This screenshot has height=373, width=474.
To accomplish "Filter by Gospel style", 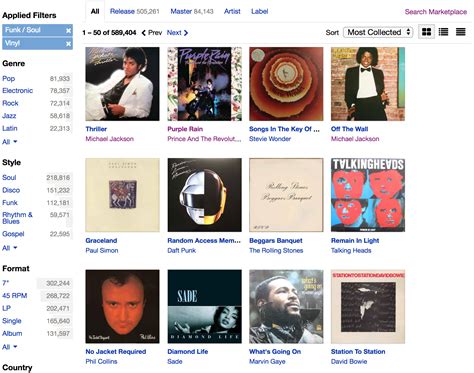I will click(13, 234).
